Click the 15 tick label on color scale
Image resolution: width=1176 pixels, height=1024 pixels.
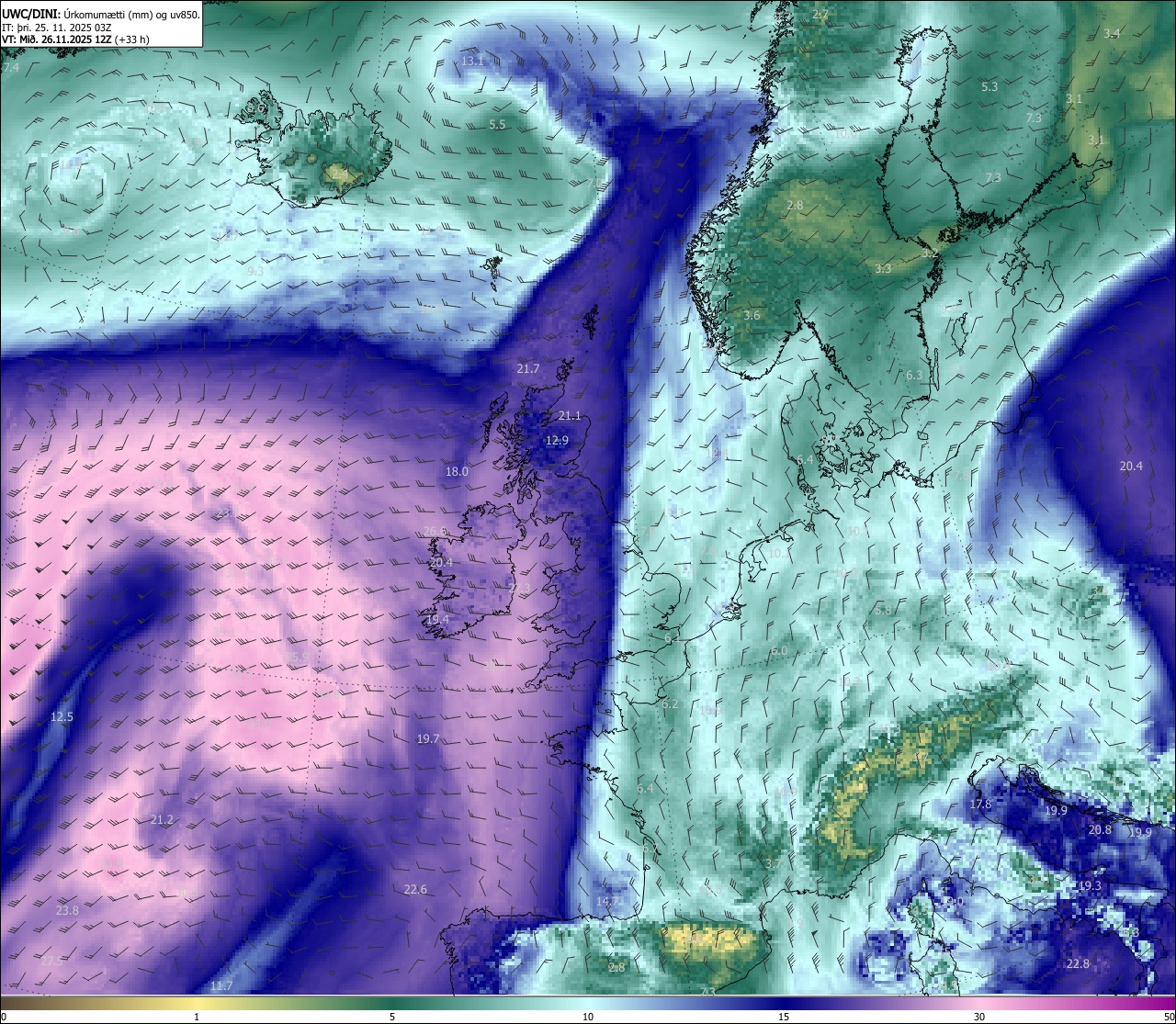click(x=784, y=1017)
